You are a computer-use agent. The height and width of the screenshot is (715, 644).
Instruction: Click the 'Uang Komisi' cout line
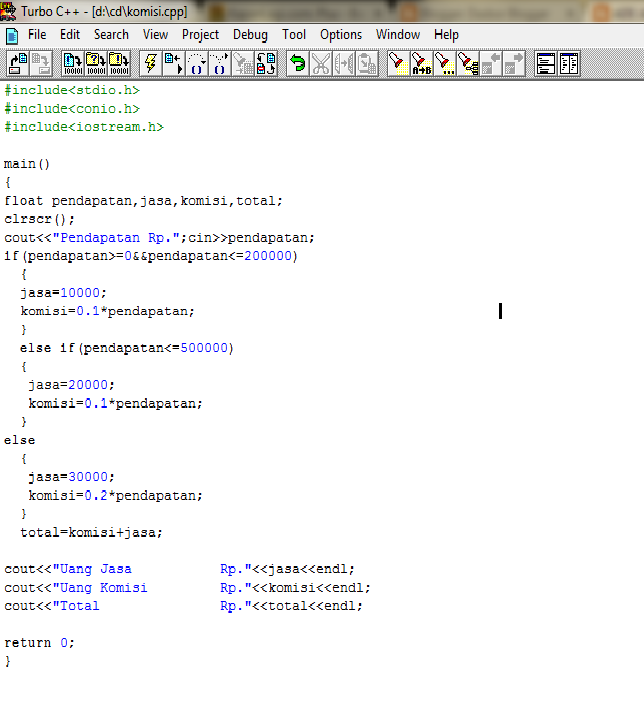click(x=187, y=588)
